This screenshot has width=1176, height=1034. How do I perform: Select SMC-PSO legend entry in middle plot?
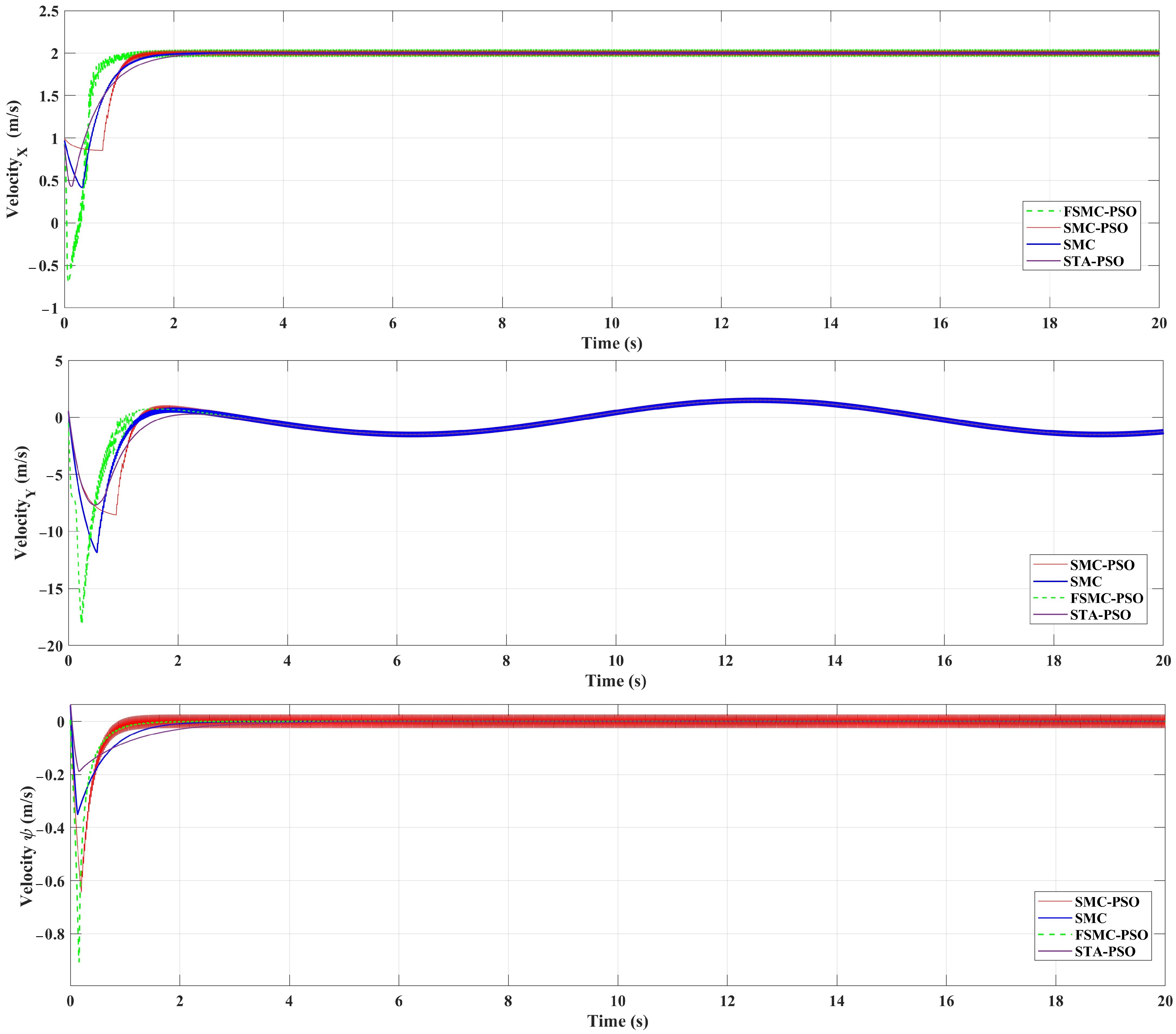click(x=1102, y=565)
